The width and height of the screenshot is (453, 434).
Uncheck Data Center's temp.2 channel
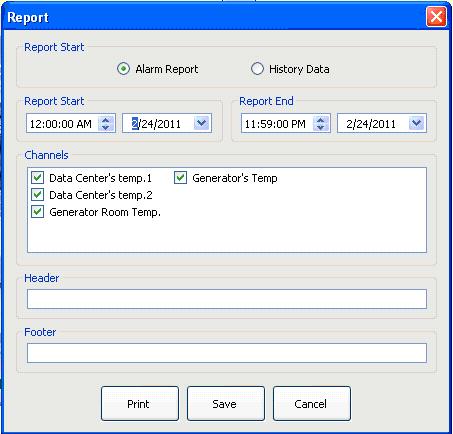tap(37, 195)
